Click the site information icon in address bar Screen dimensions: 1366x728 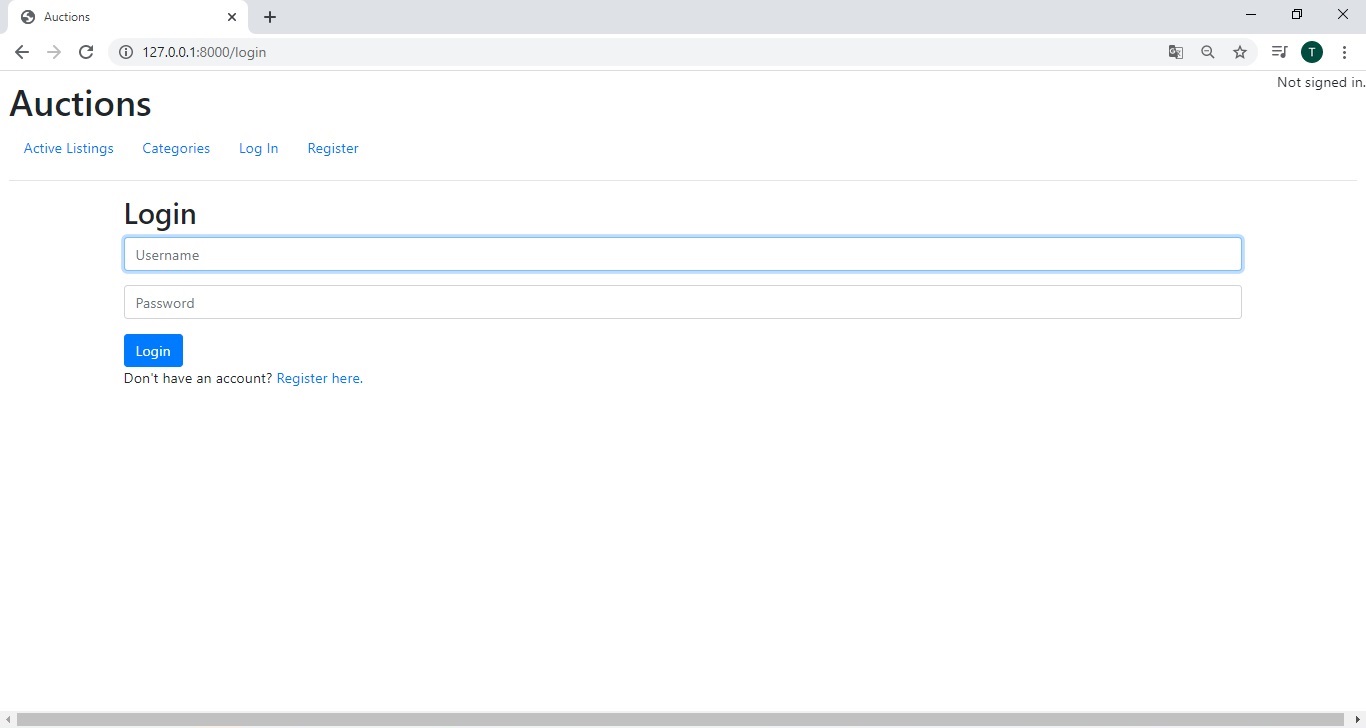tap(126, 52)
